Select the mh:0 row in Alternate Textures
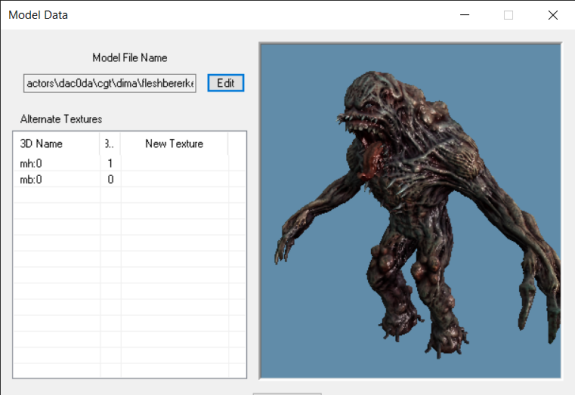 pos(129,163)
